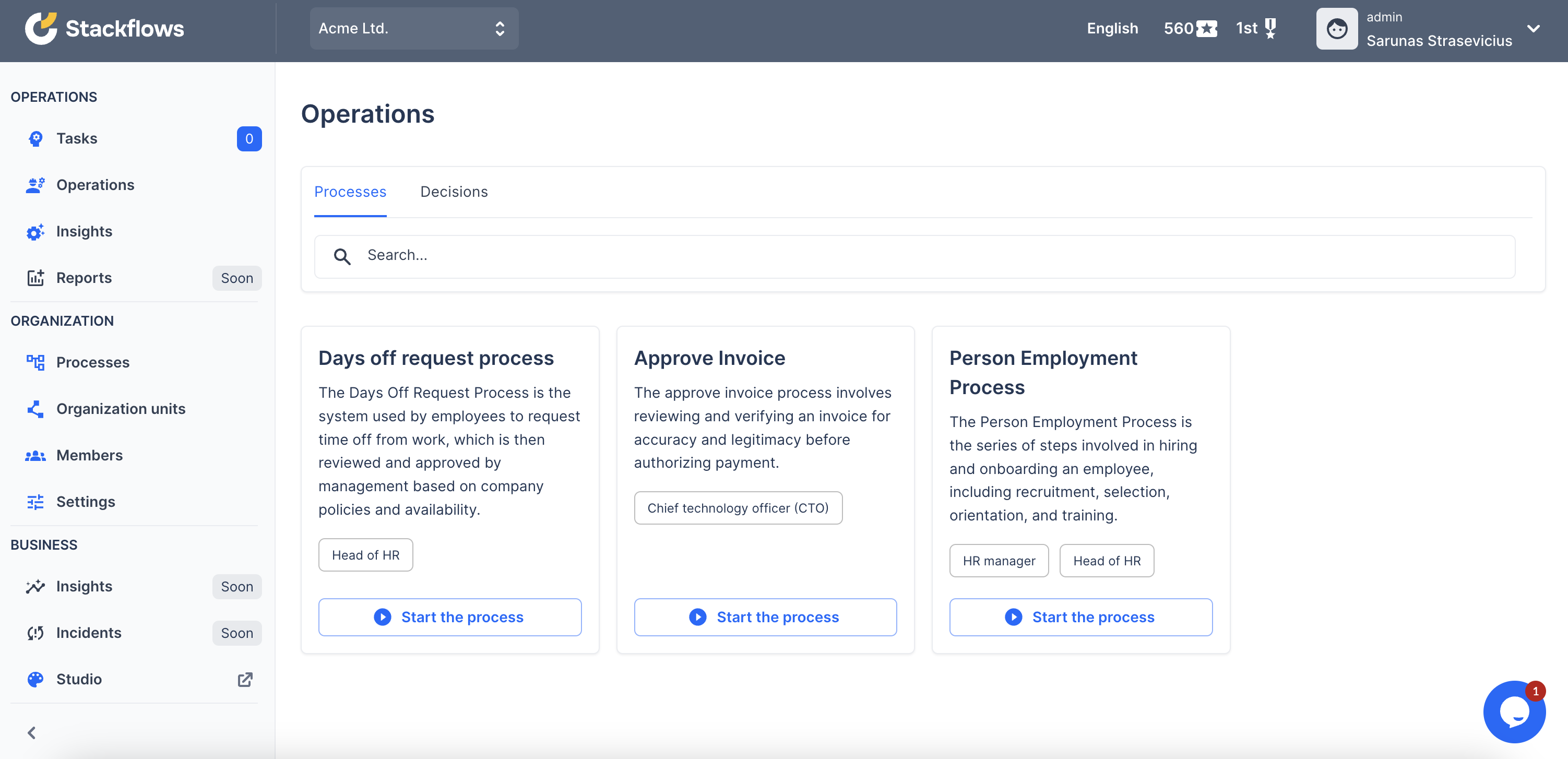The width and height of the screenshot is (1568, 759).
Task: Start the Approve Invoice process
Action: click(x=765, y=616)
